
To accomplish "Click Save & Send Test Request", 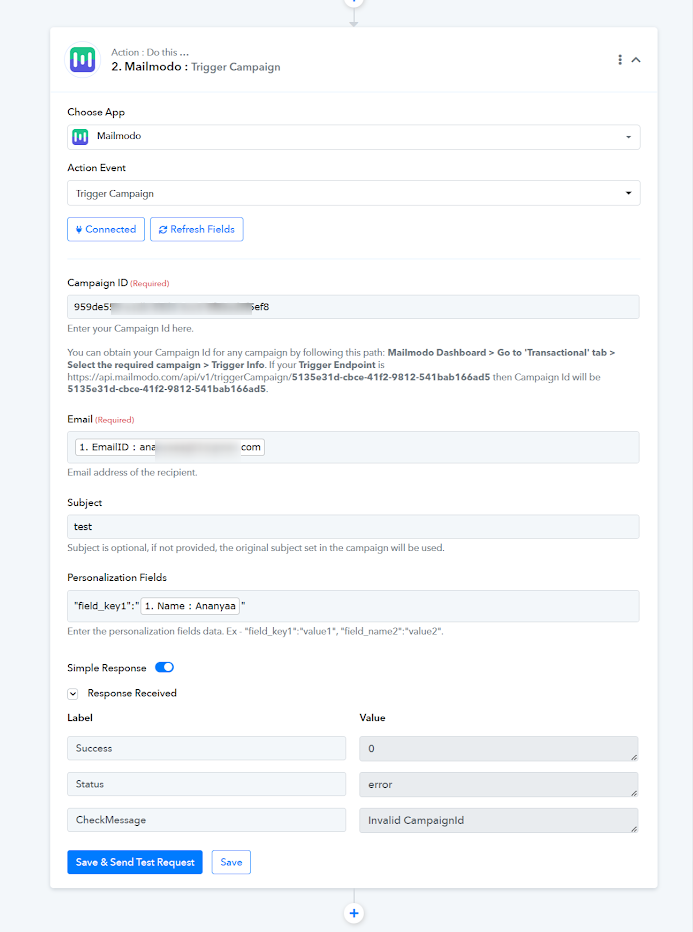I will click(135, 862).
